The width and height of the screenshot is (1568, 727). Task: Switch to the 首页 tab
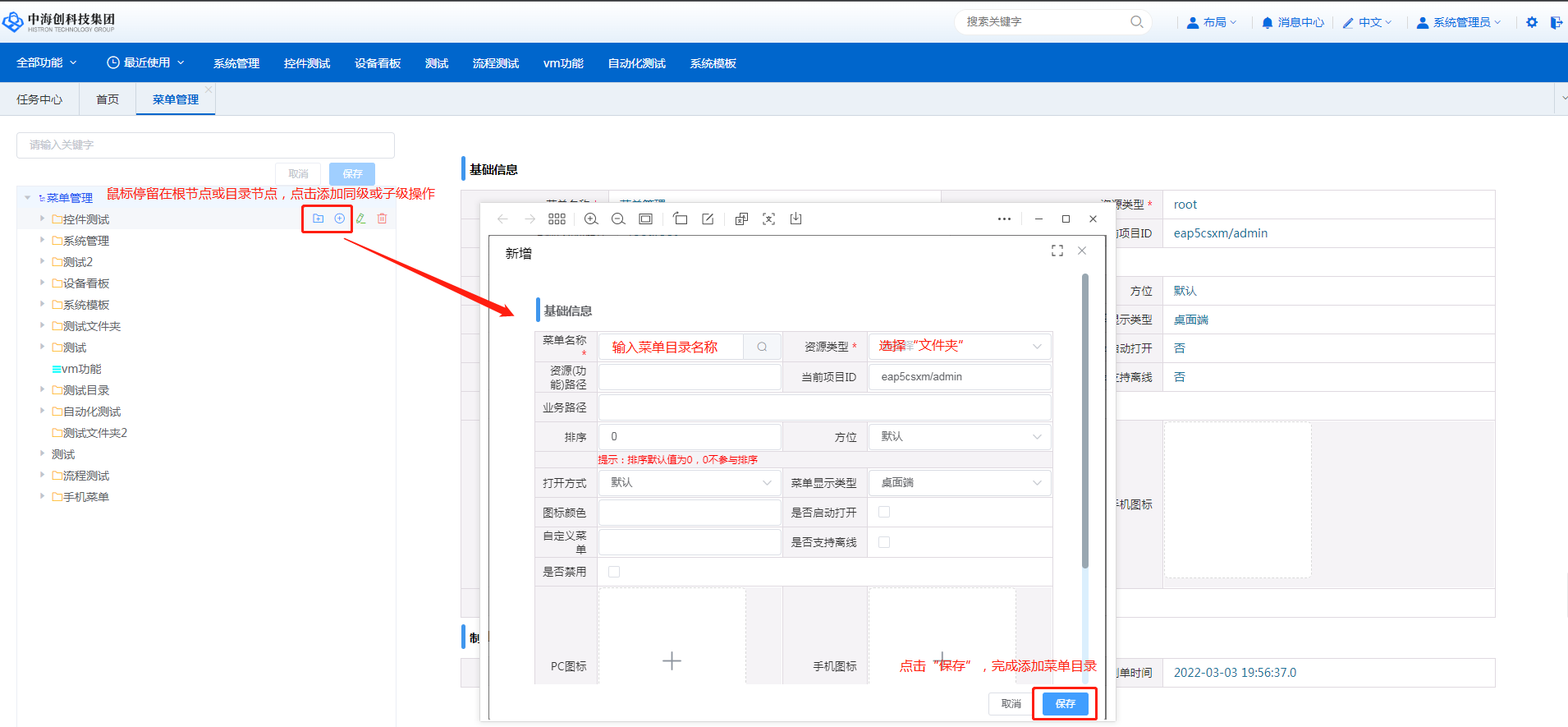click(x=108, y=99)
